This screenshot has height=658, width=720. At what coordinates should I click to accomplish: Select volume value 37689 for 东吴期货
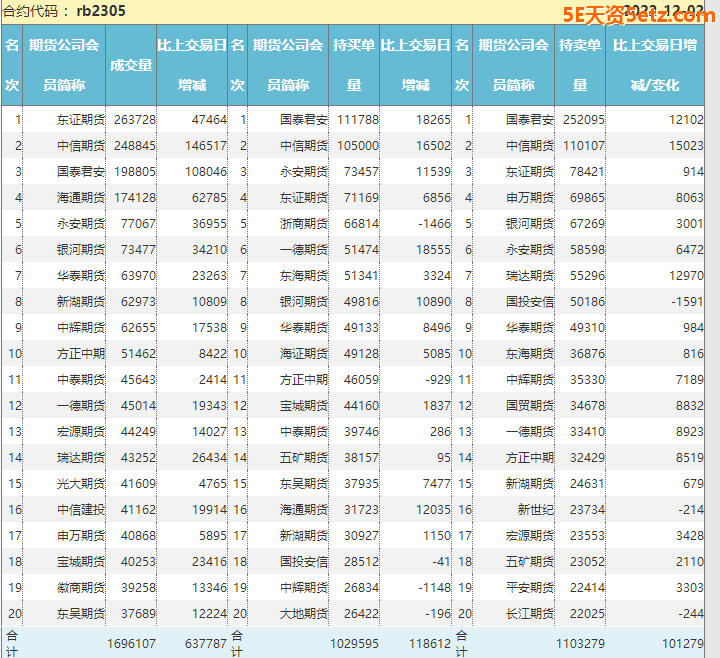click(138, 613)
